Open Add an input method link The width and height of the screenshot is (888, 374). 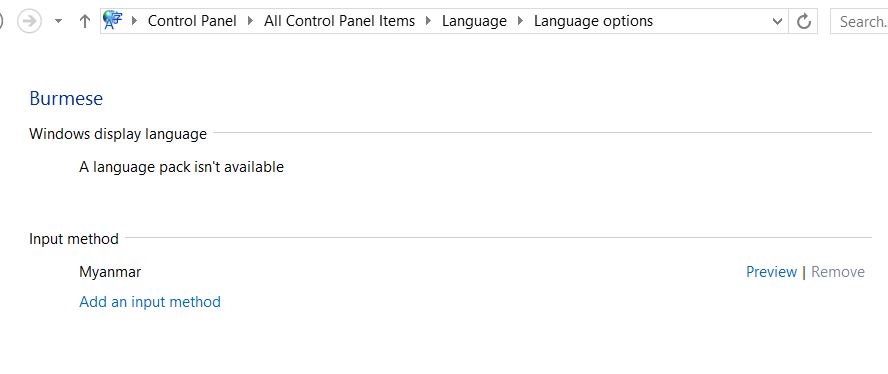tap(150, 301)
